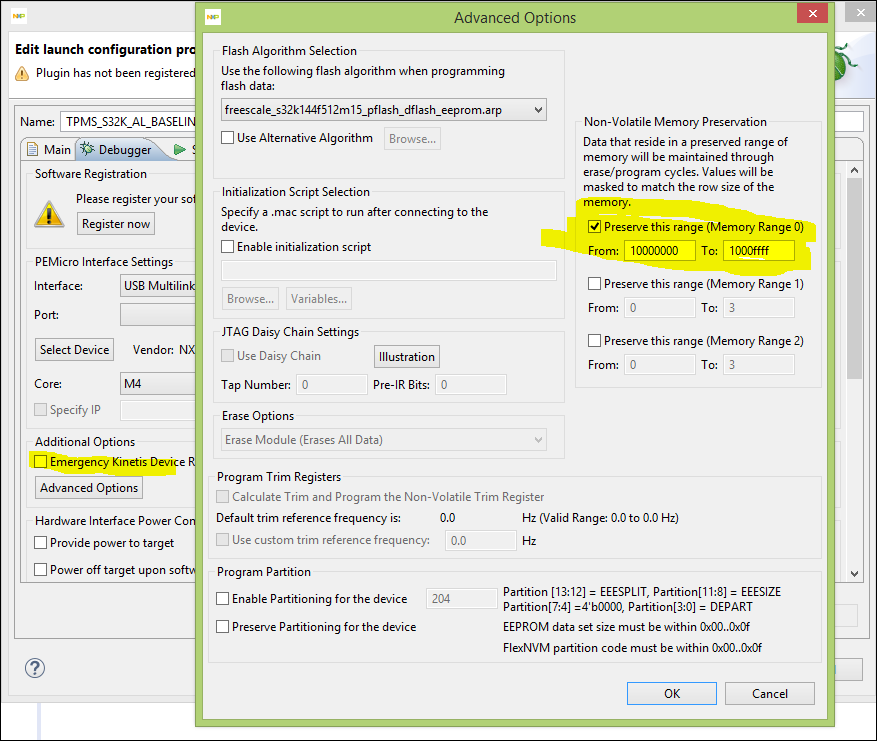The height and width of the screenshot is (741, 877).
Task: Toggle Emergency Kinetis Device Recovery checkbox
Action: point(40,461)
